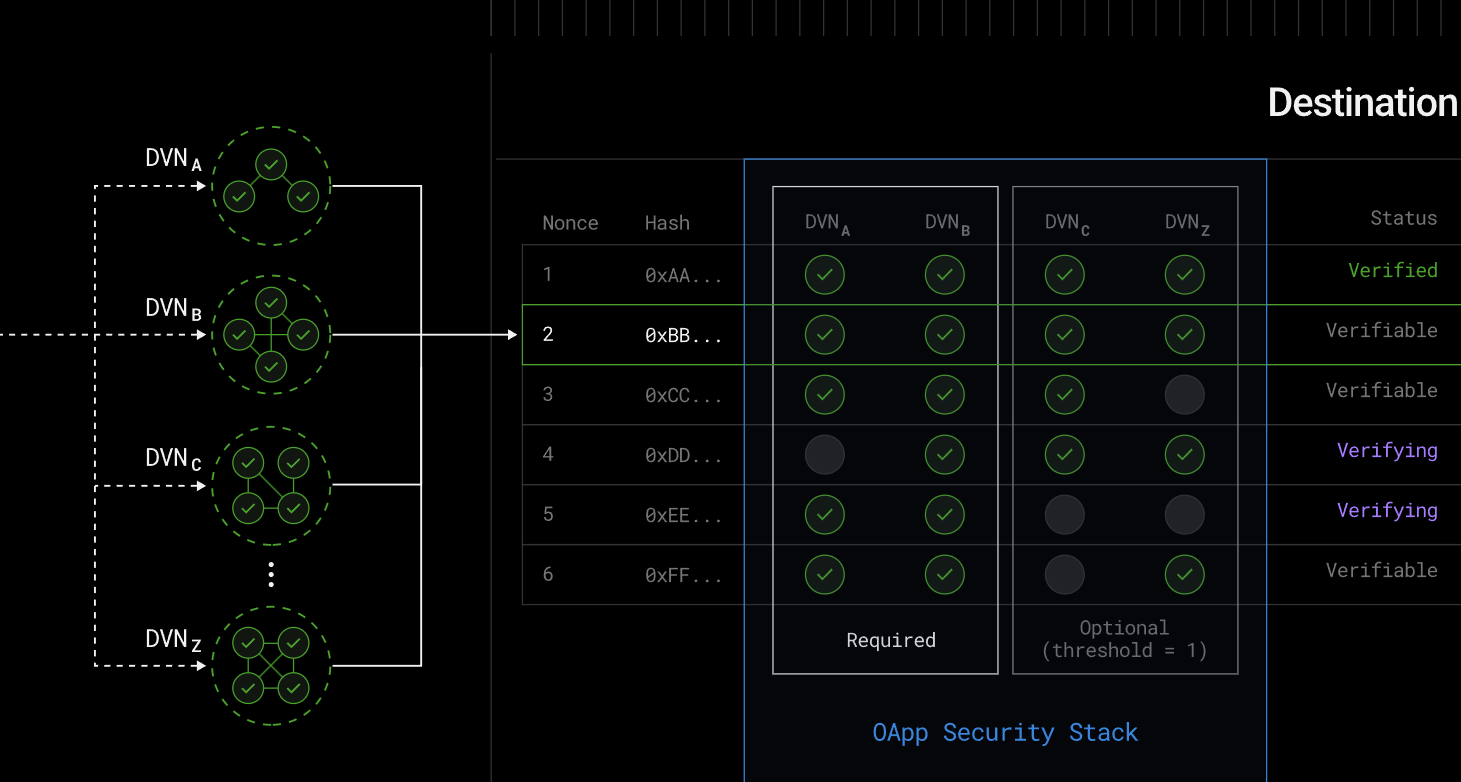Click the DVN A checkmark in 0xCC row
1461x782 pixels.
825,395
